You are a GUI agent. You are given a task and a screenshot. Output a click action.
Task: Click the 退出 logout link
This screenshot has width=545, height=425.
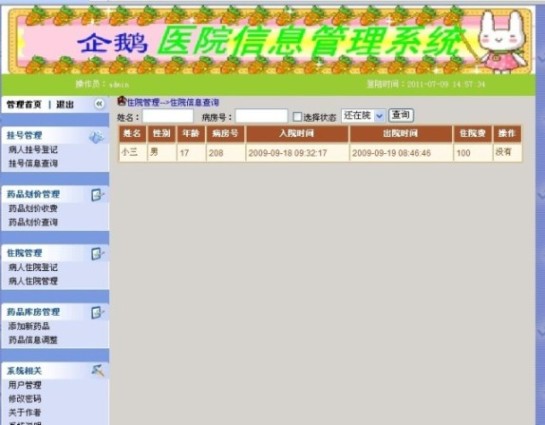65,104
